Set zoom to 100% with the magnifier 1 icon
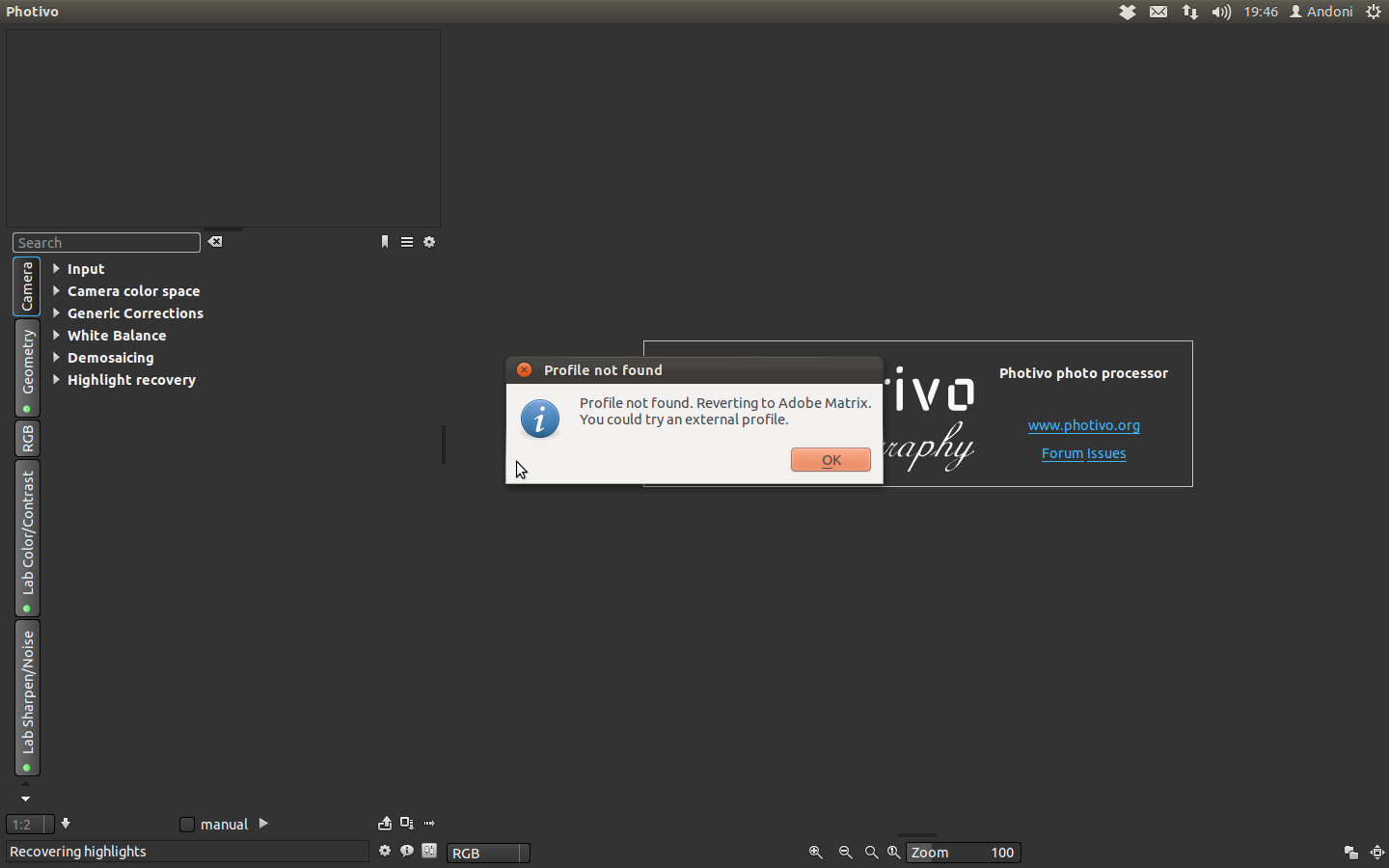Viewport: 1389px width, 868px height. 894,853
